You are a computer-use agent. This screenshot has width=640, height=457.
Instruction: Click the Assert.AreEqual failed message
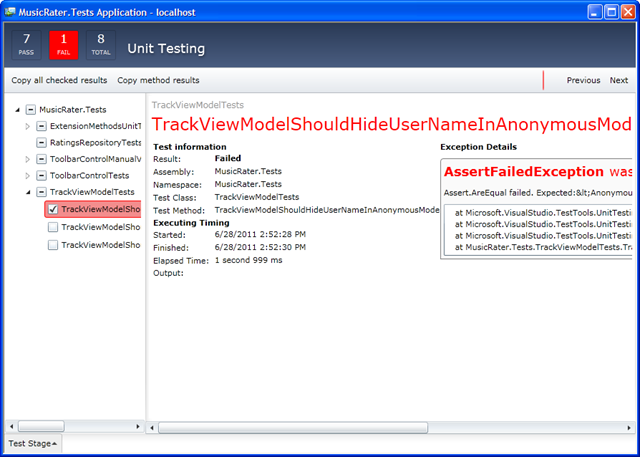(x=538, y=193)
